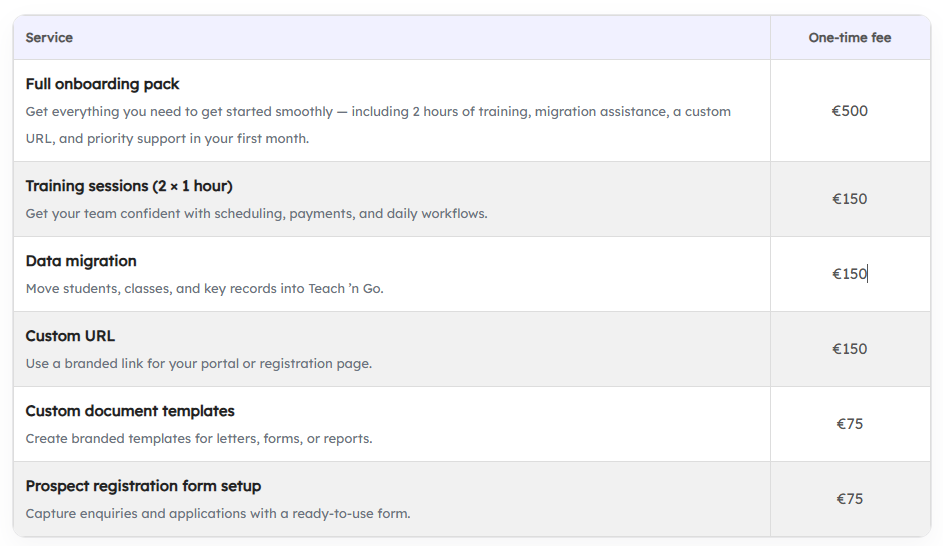Click the €150 fee for Custom URL

coord(850,349)
